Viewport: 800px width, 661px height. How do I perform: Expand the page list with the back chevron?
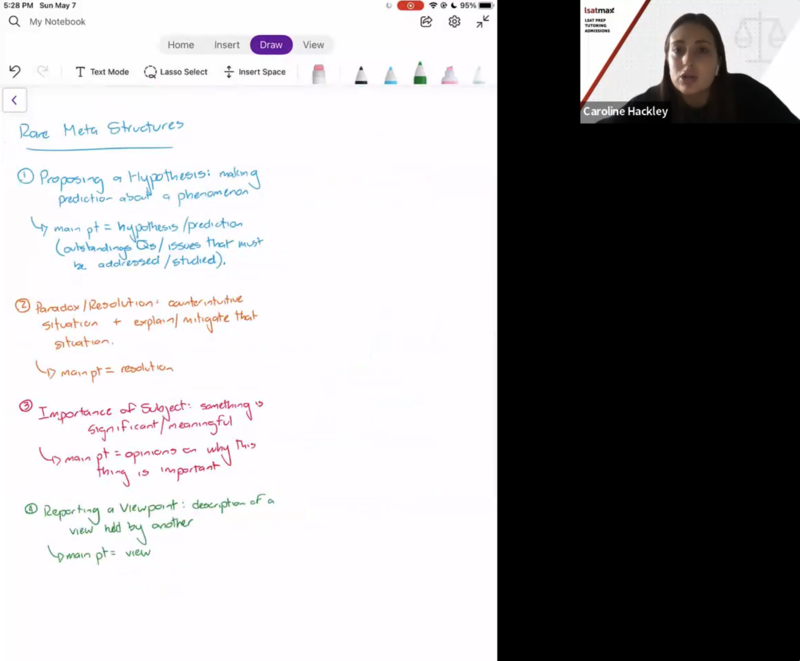click(14, 100)
